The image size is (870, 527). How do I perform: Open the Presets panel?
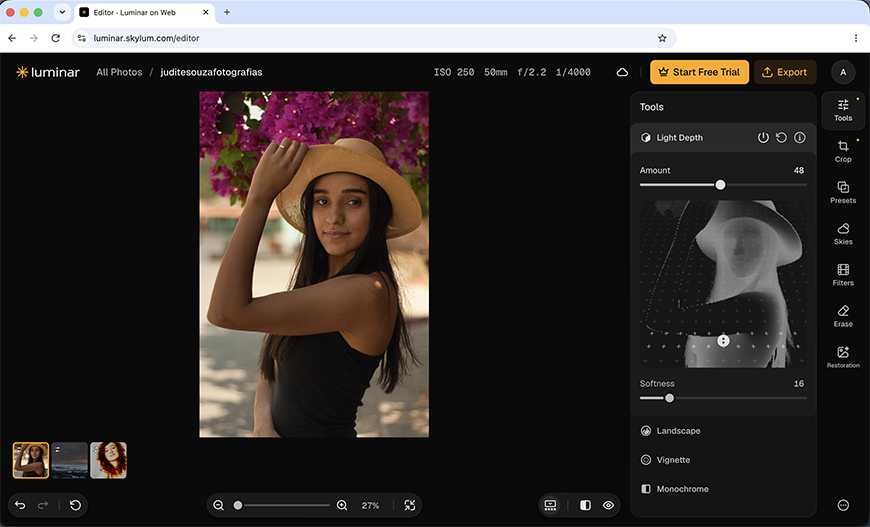point(843,192)
